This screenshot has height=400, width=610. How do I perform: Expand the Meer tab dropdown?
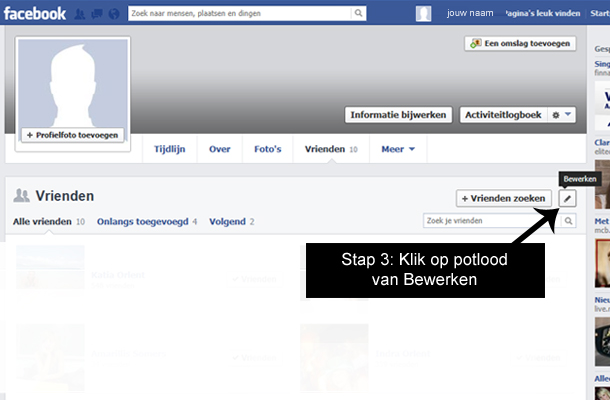coord(398,149)
